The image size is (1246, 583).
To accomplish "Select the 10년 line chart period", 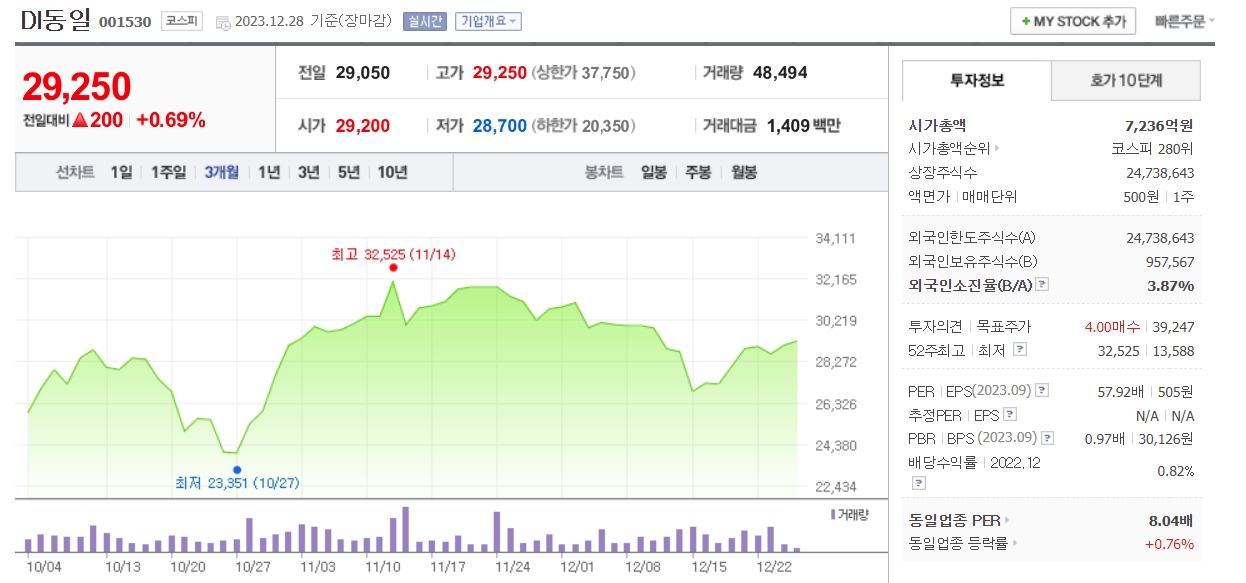I will (392, 172).
